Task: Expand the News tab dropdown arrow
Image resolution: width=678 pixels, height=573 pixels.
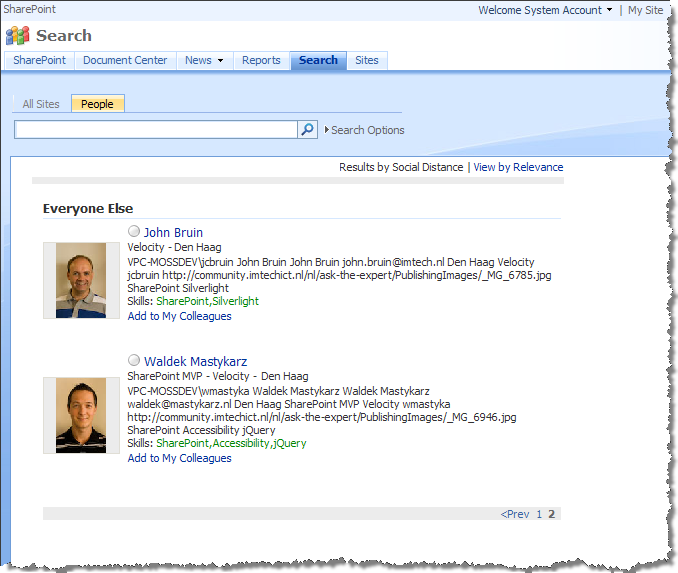Action: [221, 61]
